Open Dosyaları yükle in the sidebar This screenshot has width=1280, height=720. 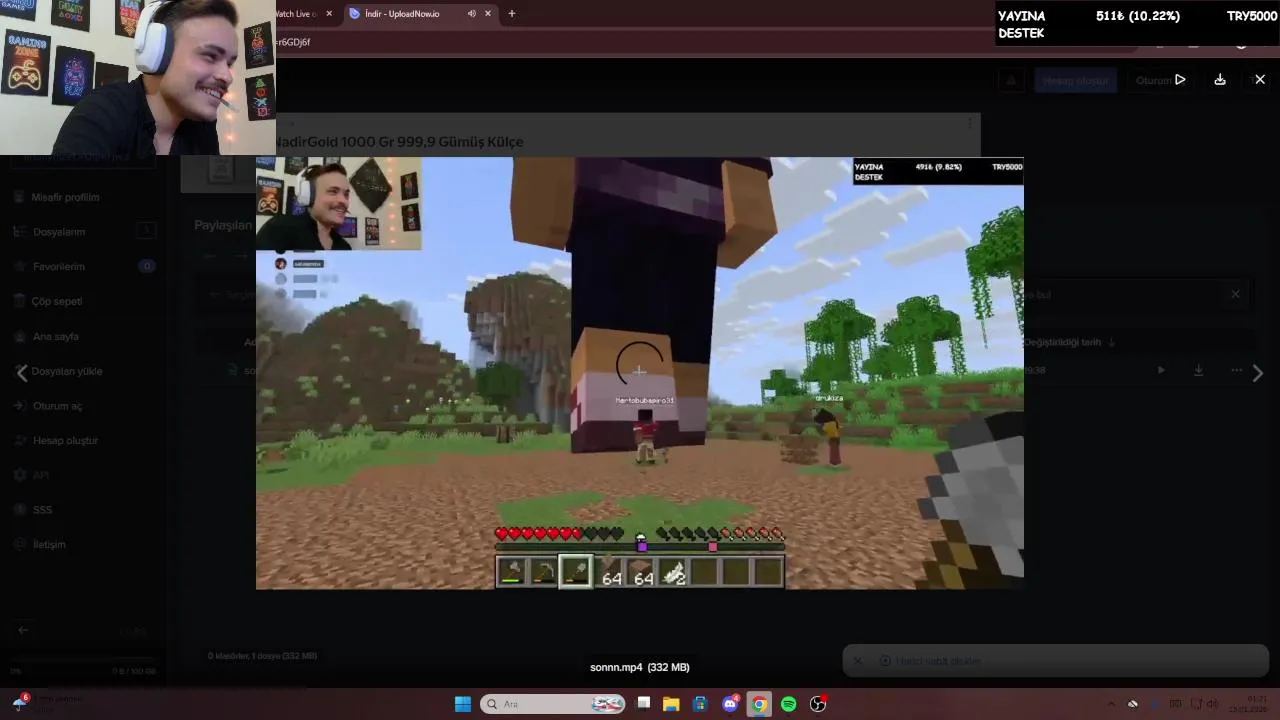[66, 371]
